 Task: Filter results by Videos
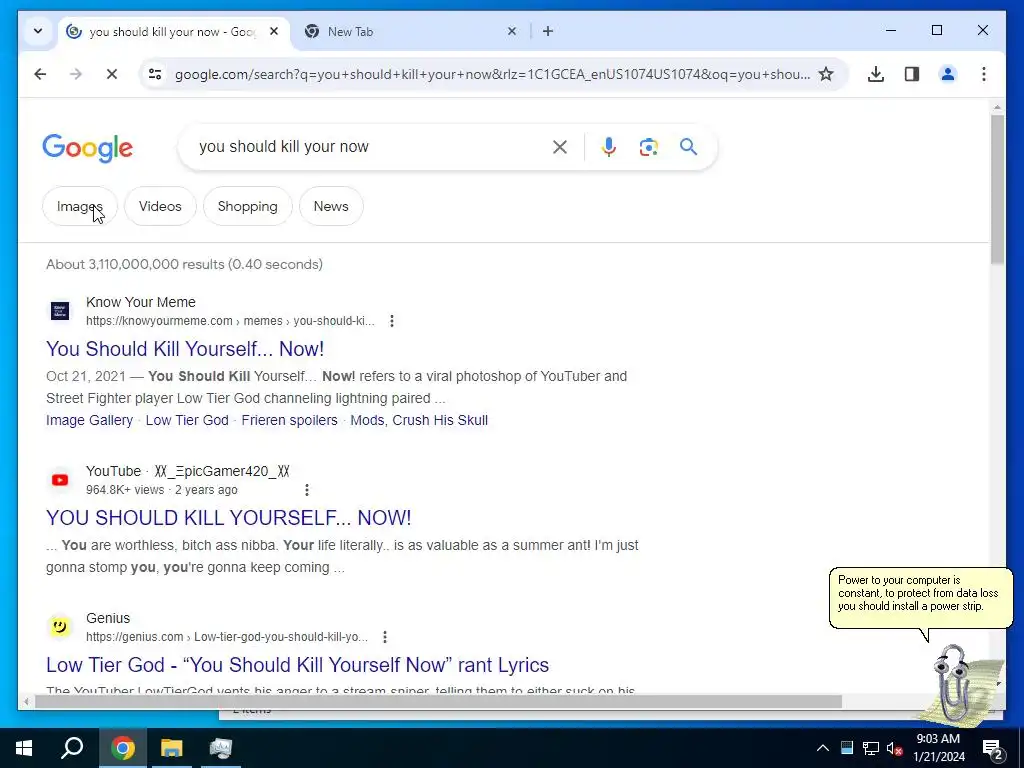(160, 206)
